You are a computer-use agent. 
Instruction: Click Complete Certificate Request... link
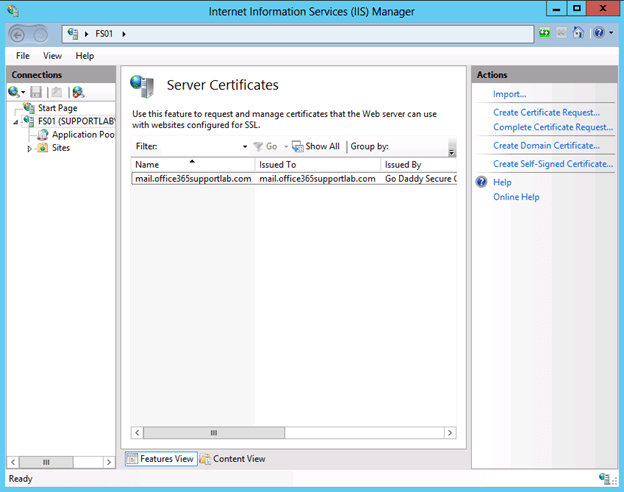click(553, 127)
